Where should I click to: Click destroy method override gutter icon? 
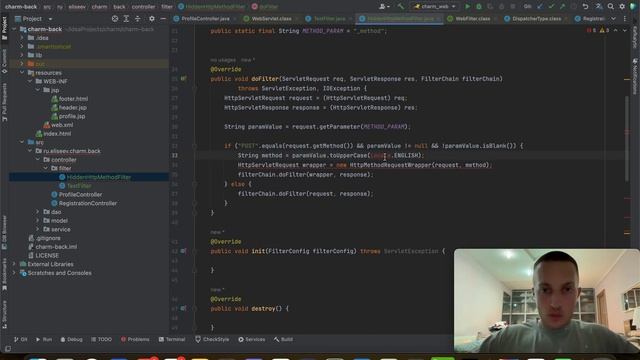pyautogui.click(x=184, y=309)
